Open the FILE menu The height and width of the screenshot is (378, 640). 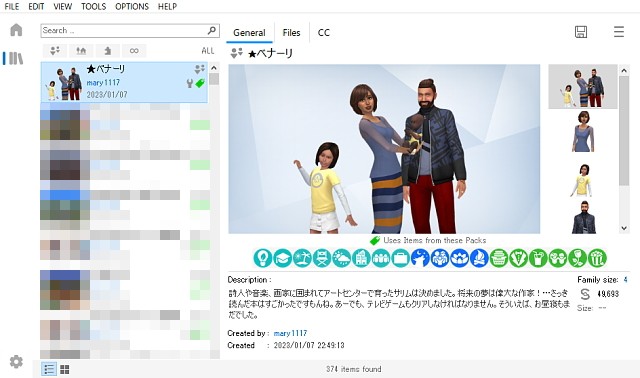[12, 7]
